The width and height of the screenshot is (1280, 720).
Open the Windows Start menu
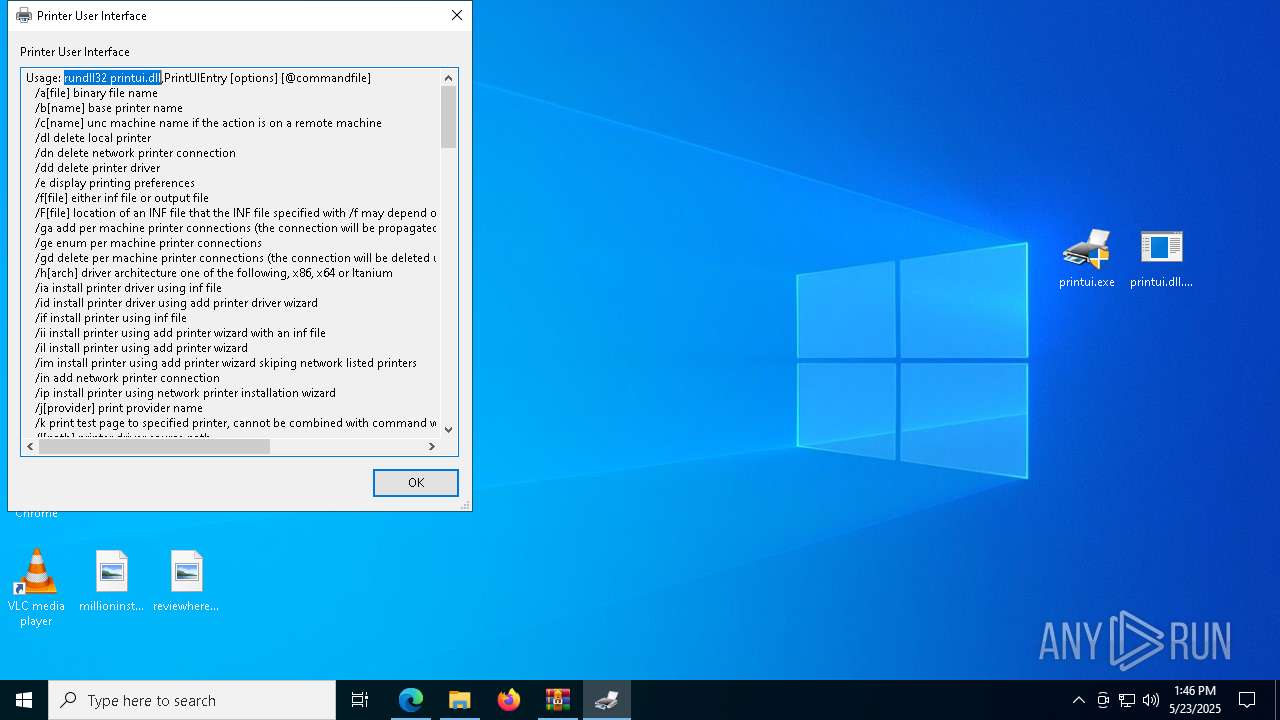(x=24, y=700)
